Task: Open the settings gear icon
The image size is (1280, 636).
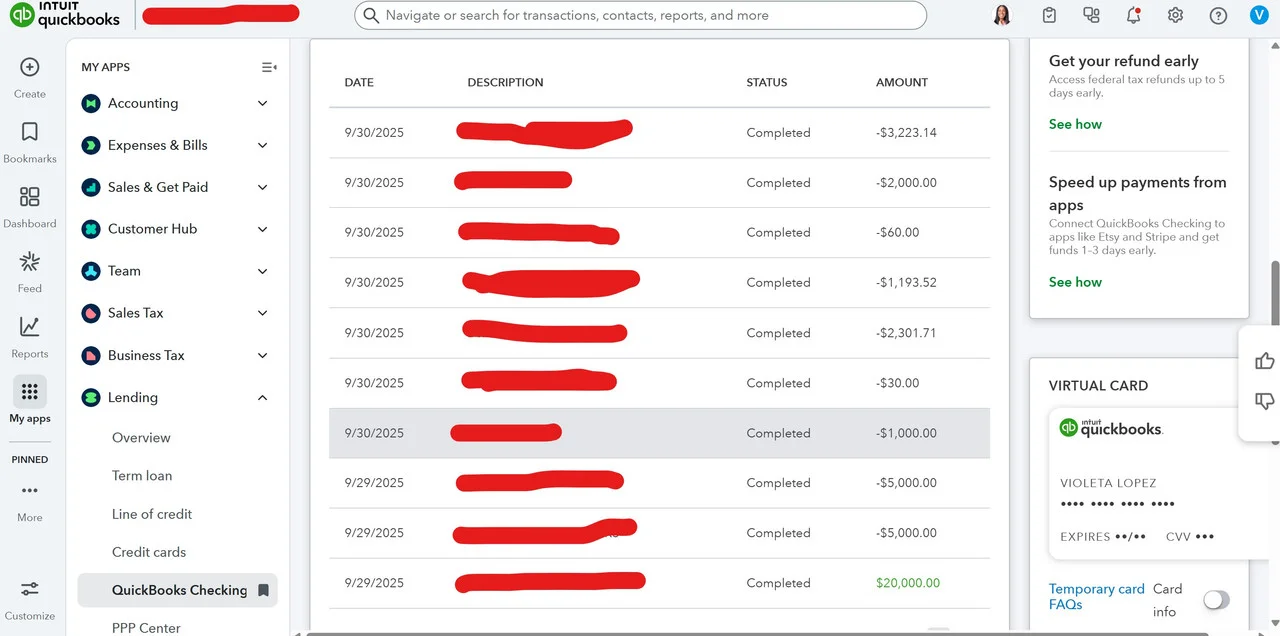Action: point(1175,15)
